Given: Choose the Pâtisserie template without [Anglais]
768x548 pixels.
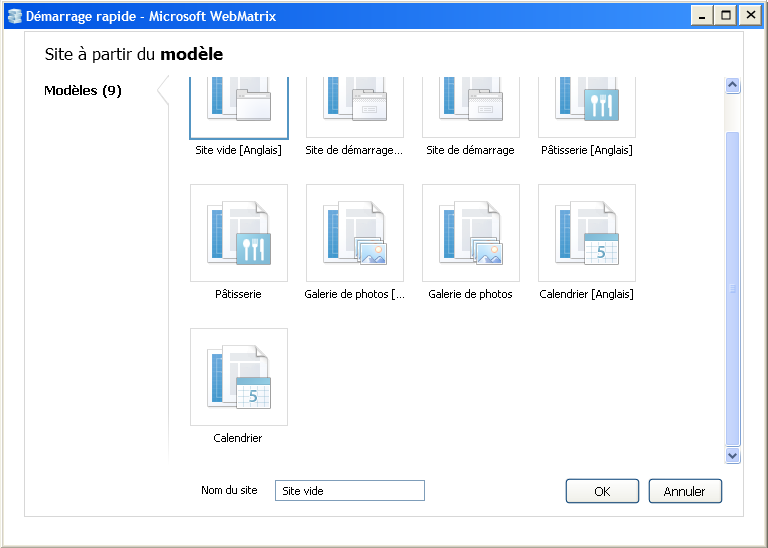Looking at the screenshot, I should pos(239,234).
